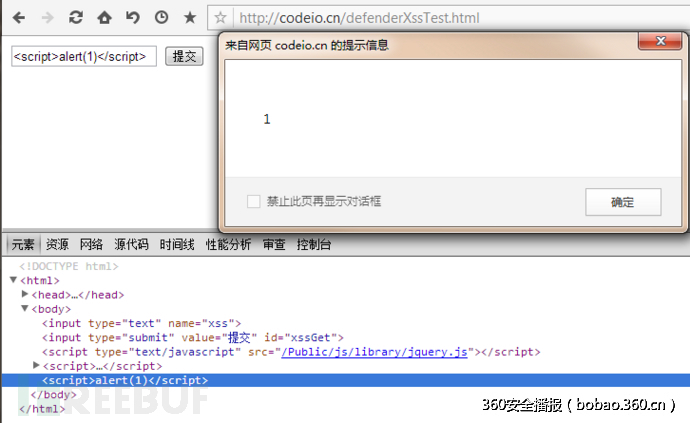
Task: Click the xss text input field
Action: coord(84,57)
